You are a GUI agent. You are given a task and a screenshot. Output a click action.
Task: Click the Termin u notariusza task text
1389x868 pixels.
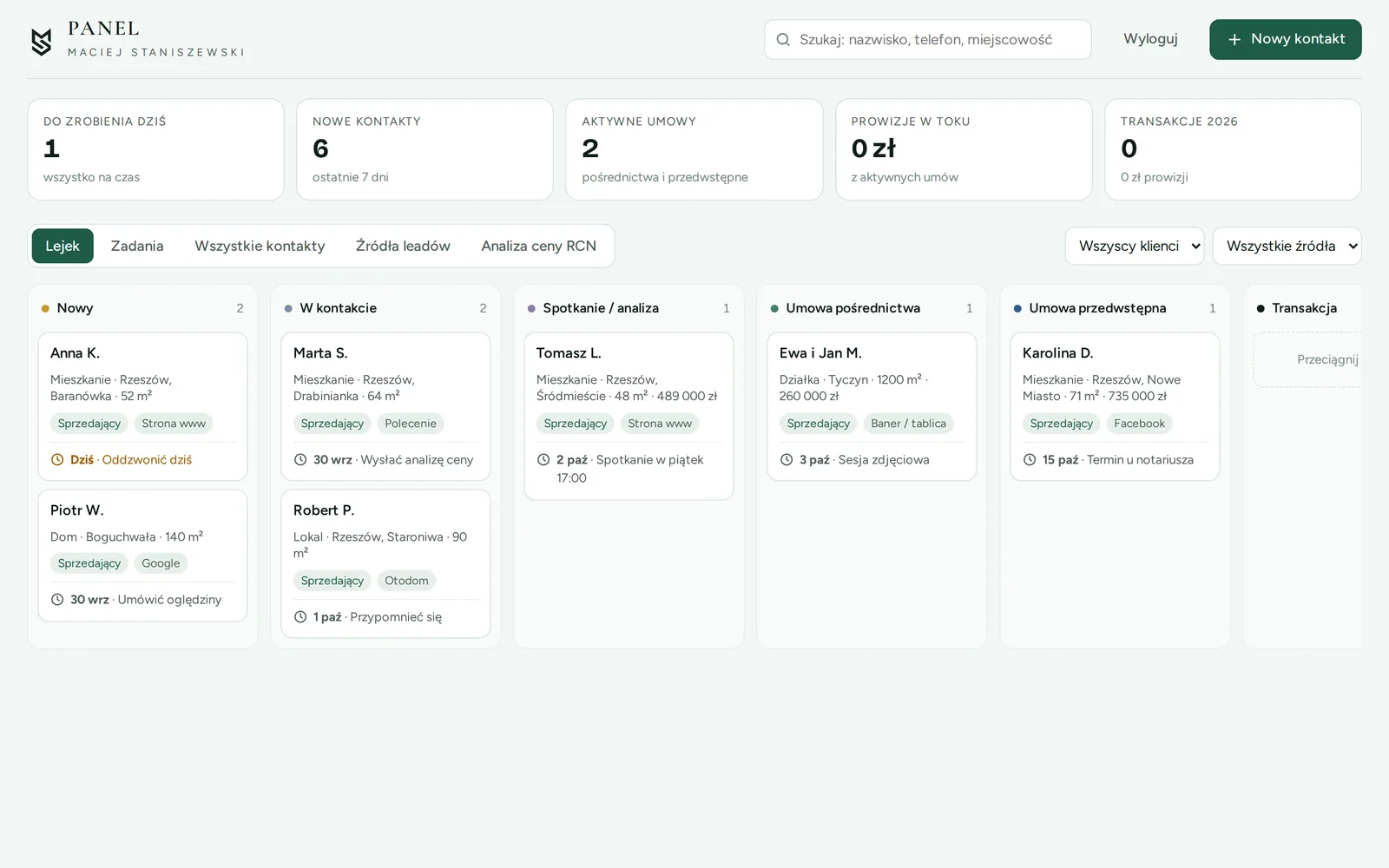[1140, 460]
